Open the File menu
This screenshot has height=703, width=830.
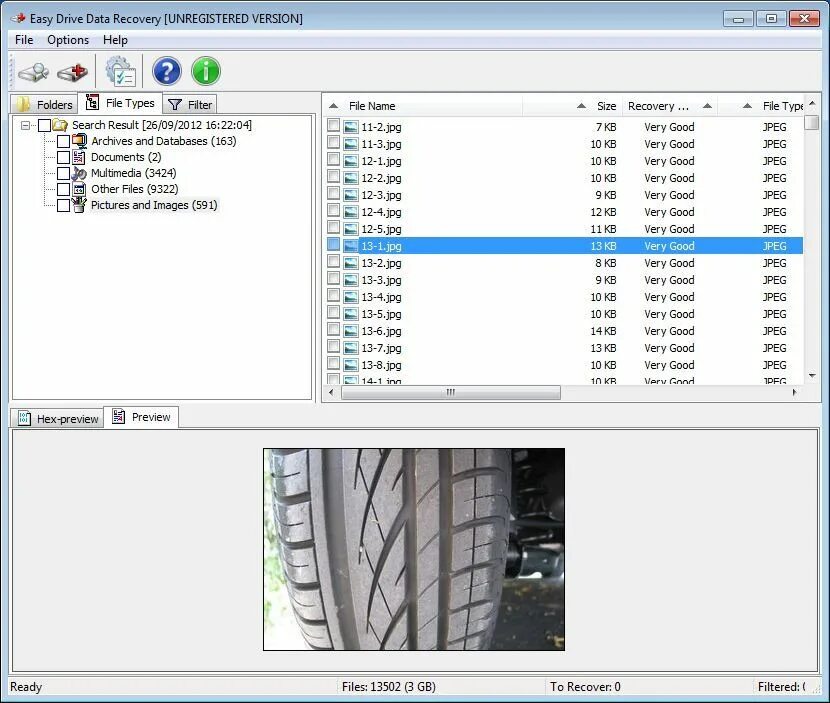(24, 40)
